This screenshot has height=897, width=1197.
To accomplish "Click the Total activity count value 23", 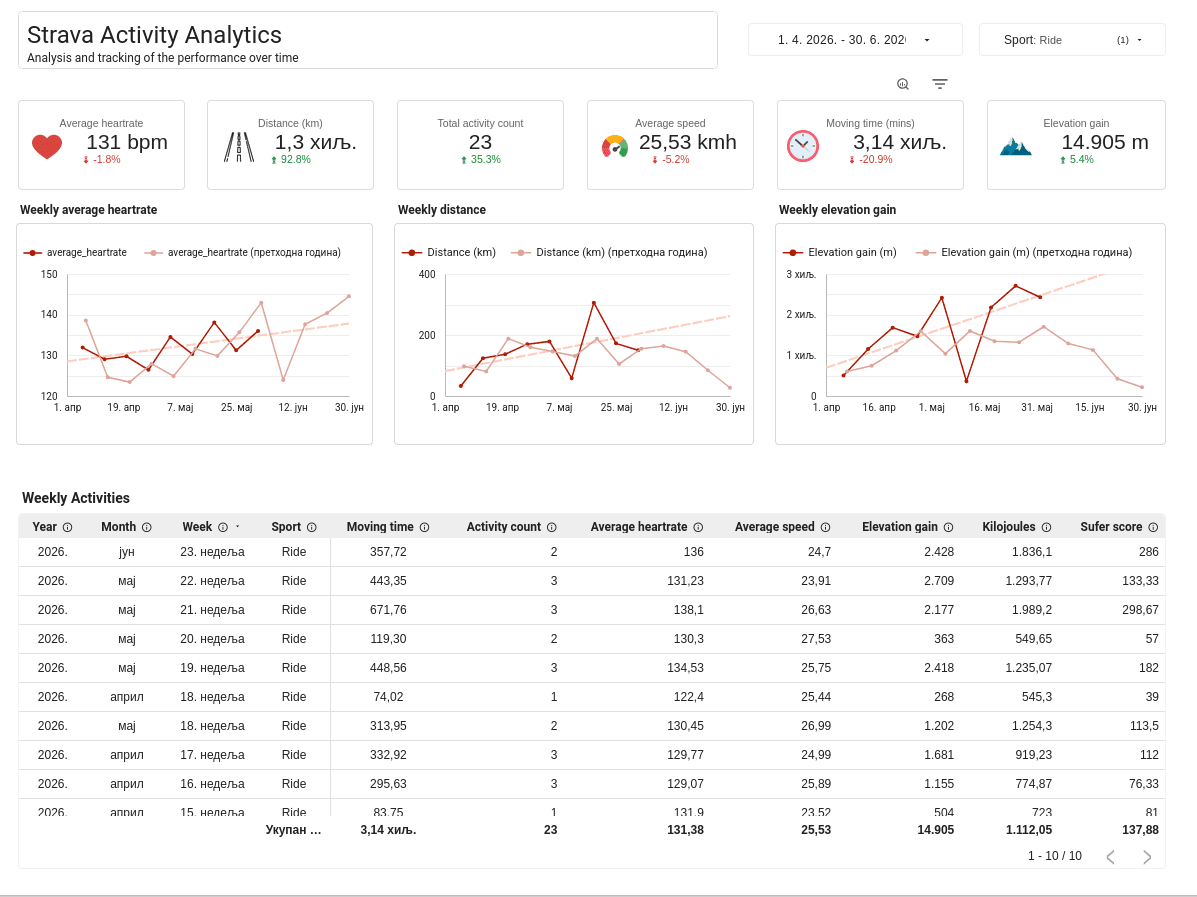I will [x=480, y=142].
